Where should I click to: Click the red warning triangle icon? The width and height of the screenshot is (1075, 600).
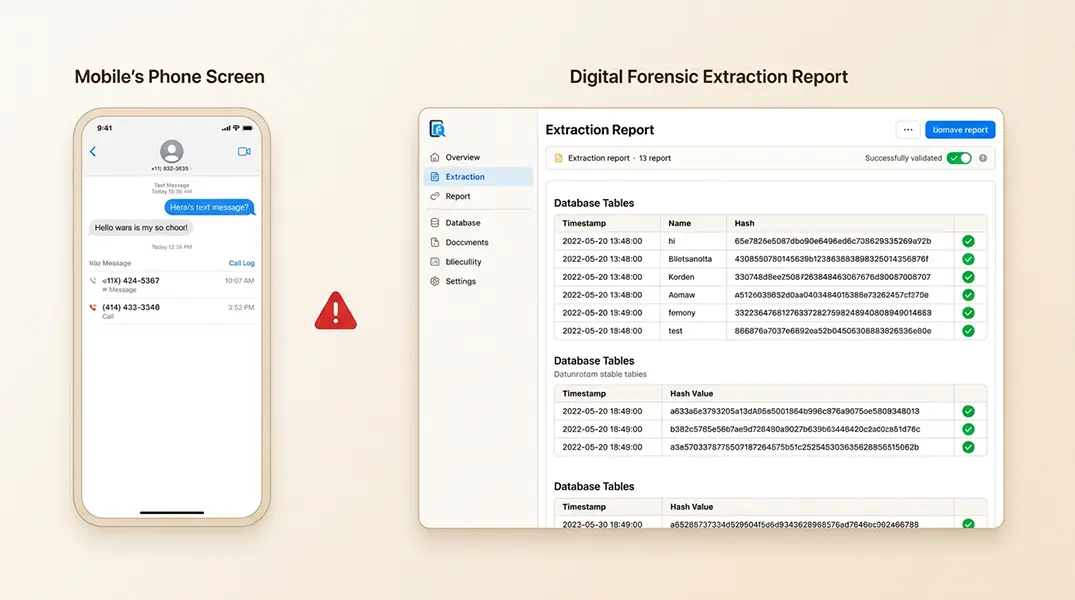pyautogui.click(x=336, y=311)
